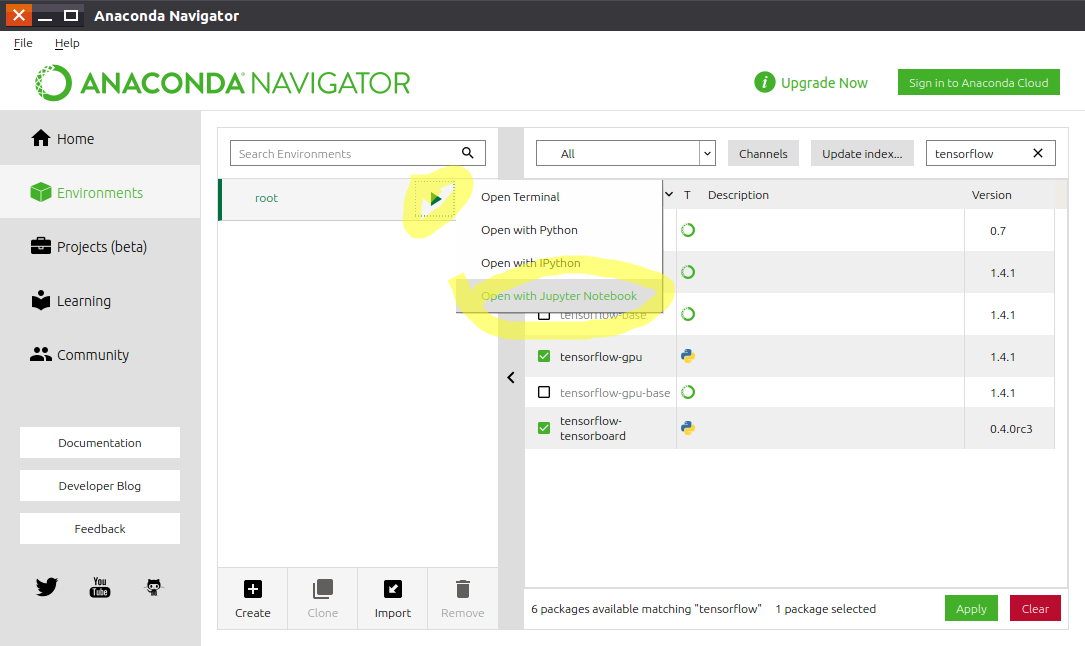Click the Upgrade Now info icon
This screenshot has width=1085, height=646.
click(764, 82)
